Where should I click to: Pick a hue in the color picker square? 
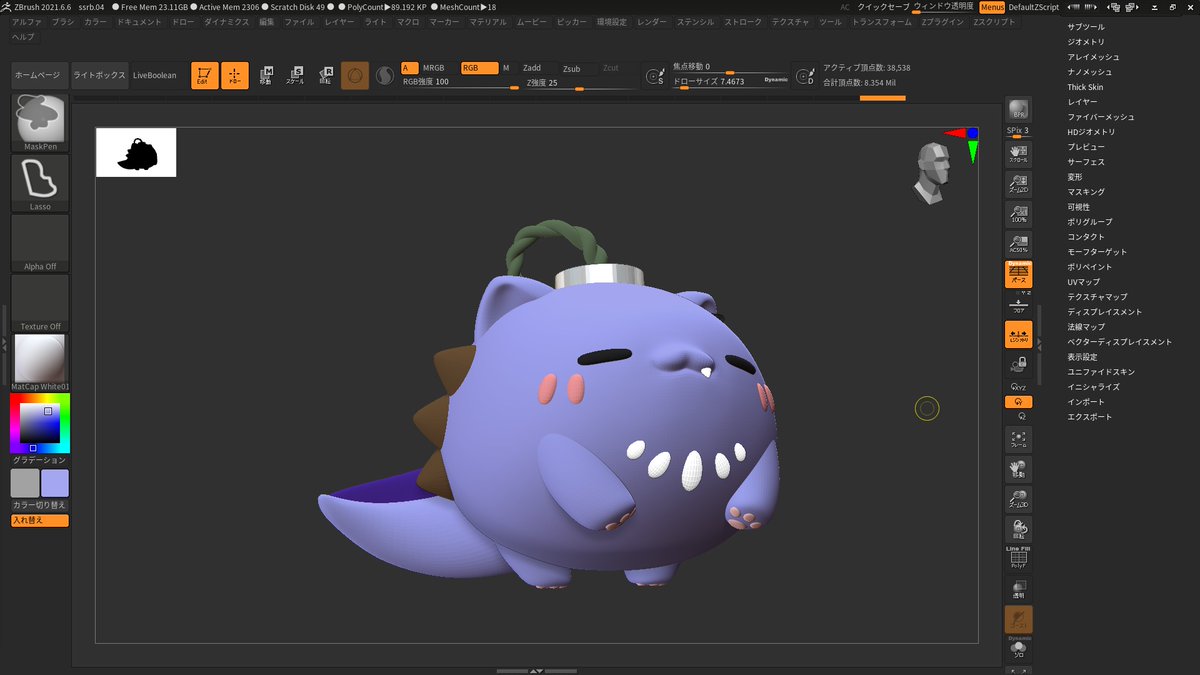click(40, 423)
